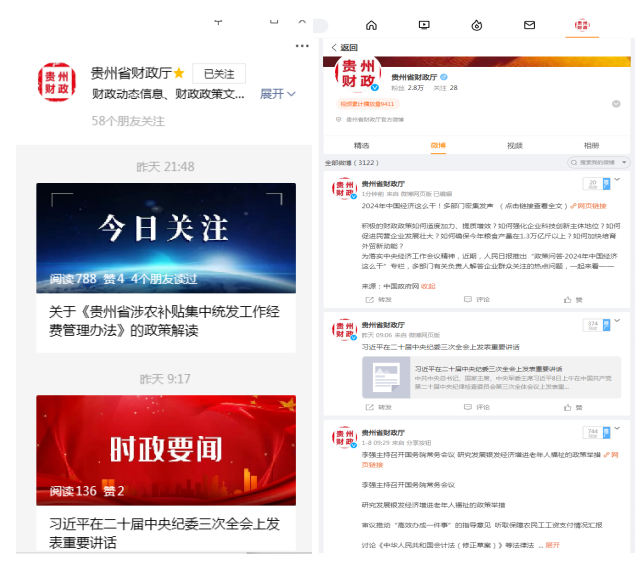
Task: Expand account description with 展开
Action: pyautogui.click(x=277, y=94)
